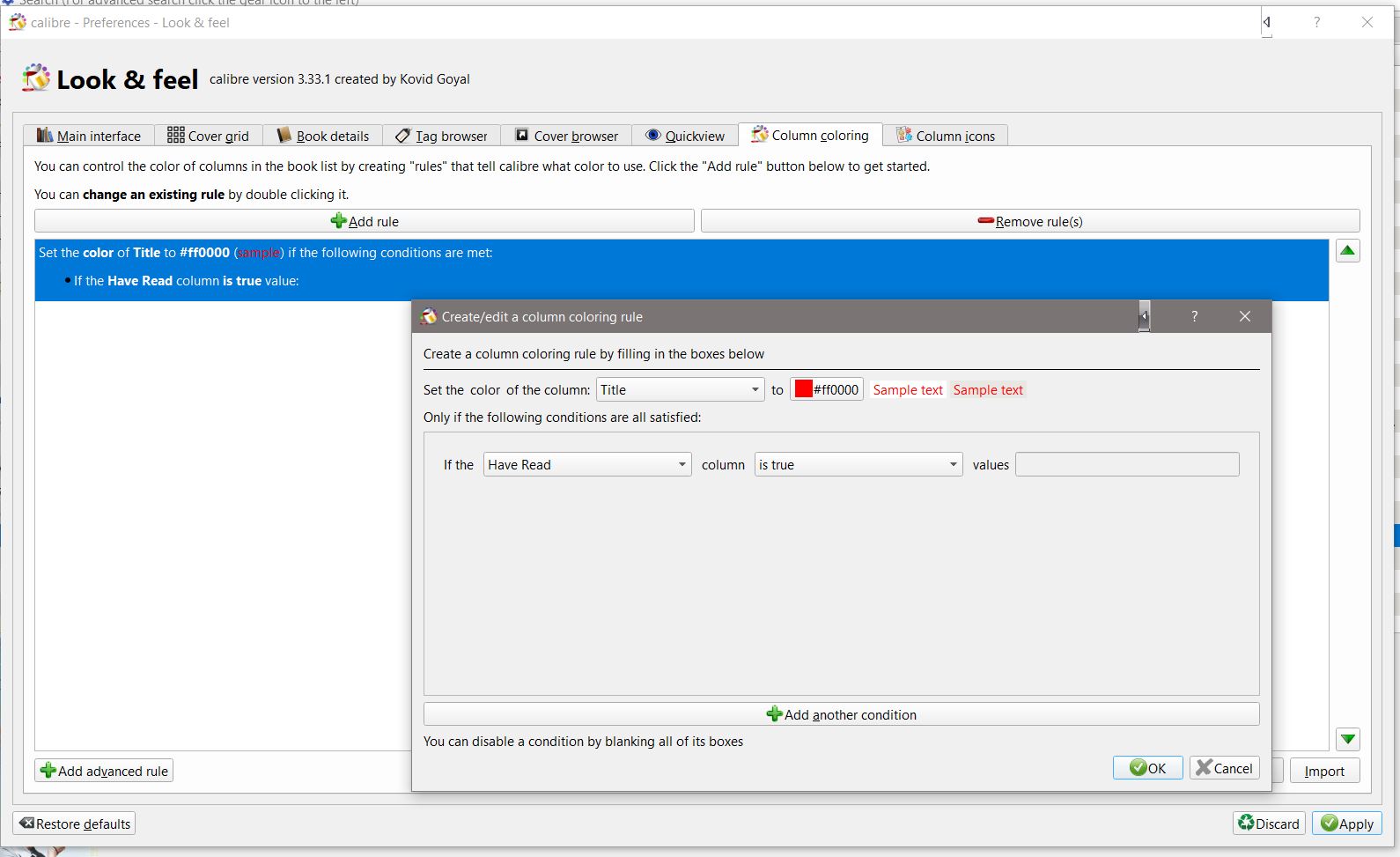Open the Book details tab

pyautogui.click(x=323, y=136)
